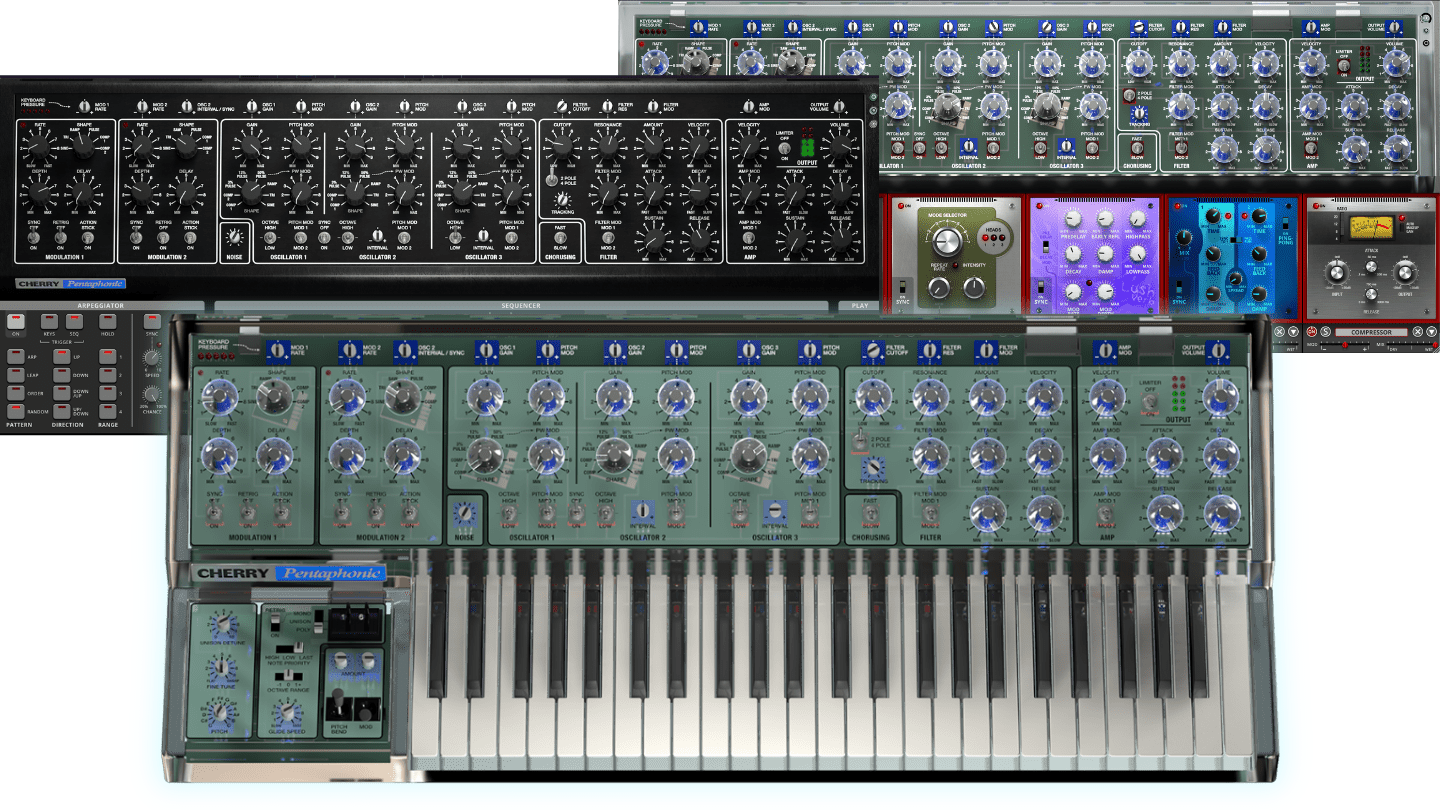Viewport: 1440px width, 810px height.
Task: Click the compressor S solo icon
Action: pos(1326,331)
